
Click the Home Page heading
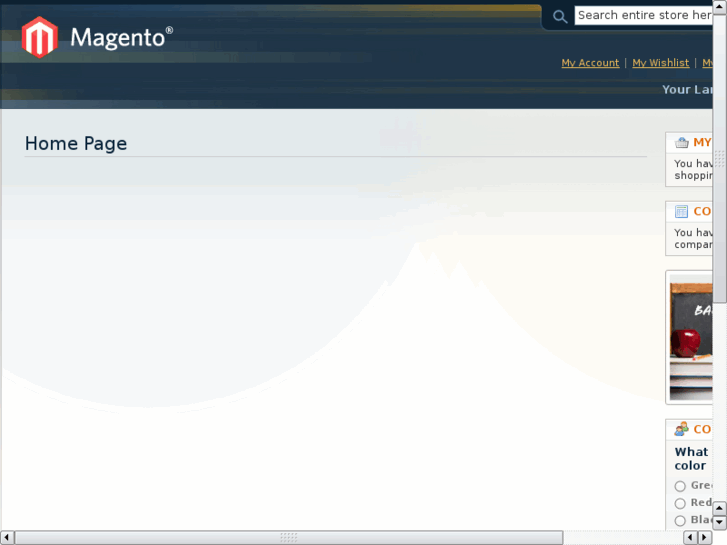76,144
